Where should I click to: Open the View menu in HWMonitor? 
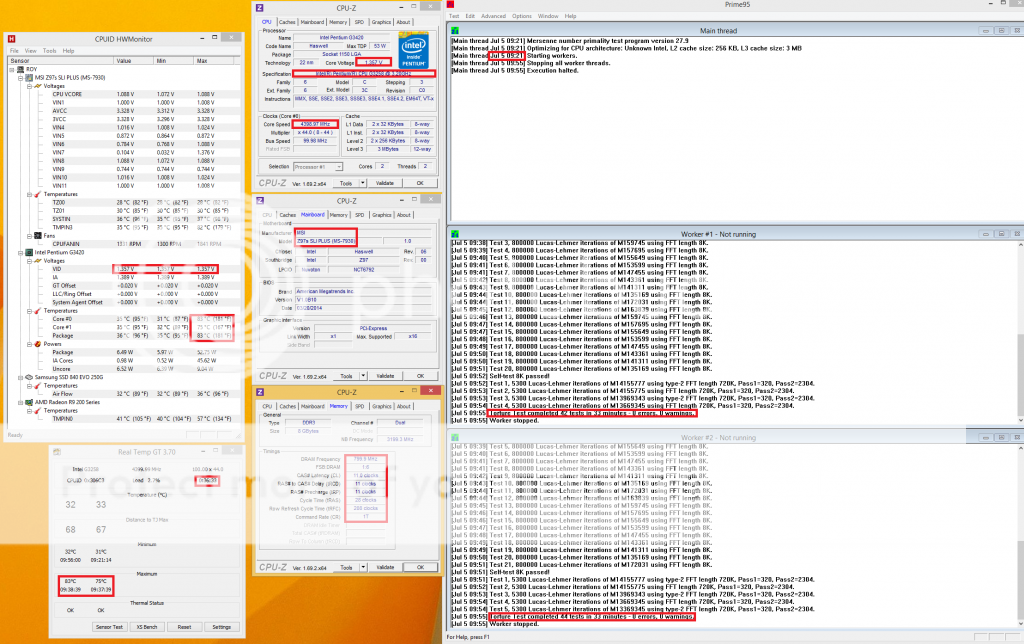click(x=32, y=50)
